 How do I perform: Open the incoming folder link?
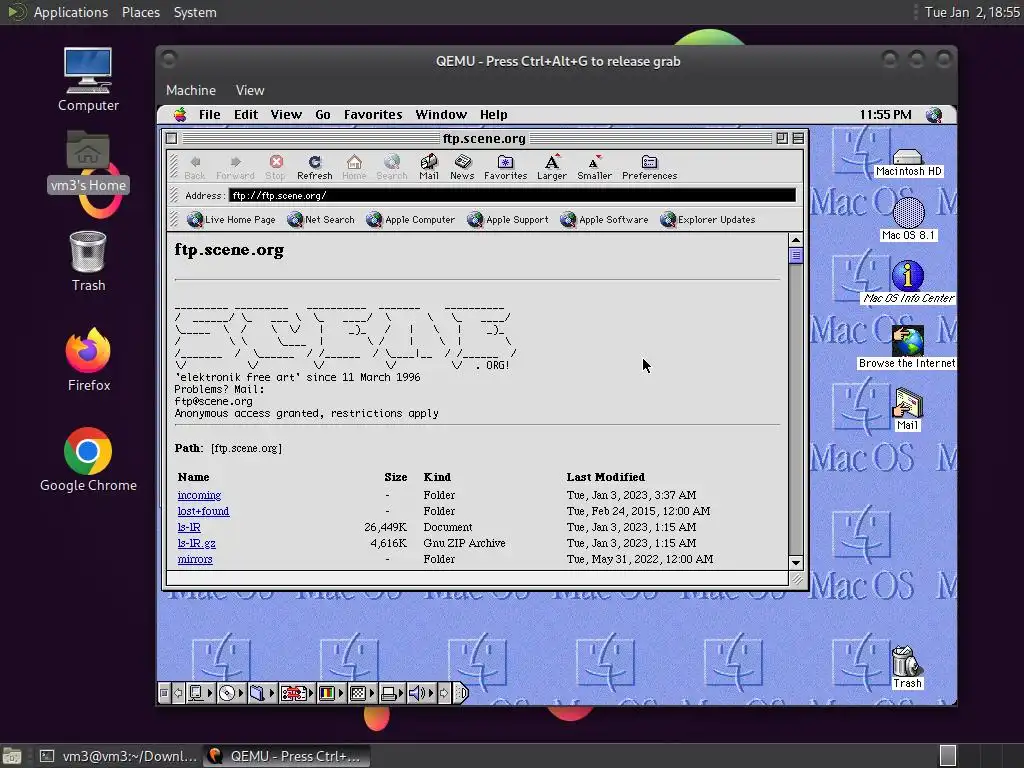click(x=199, y=495)
